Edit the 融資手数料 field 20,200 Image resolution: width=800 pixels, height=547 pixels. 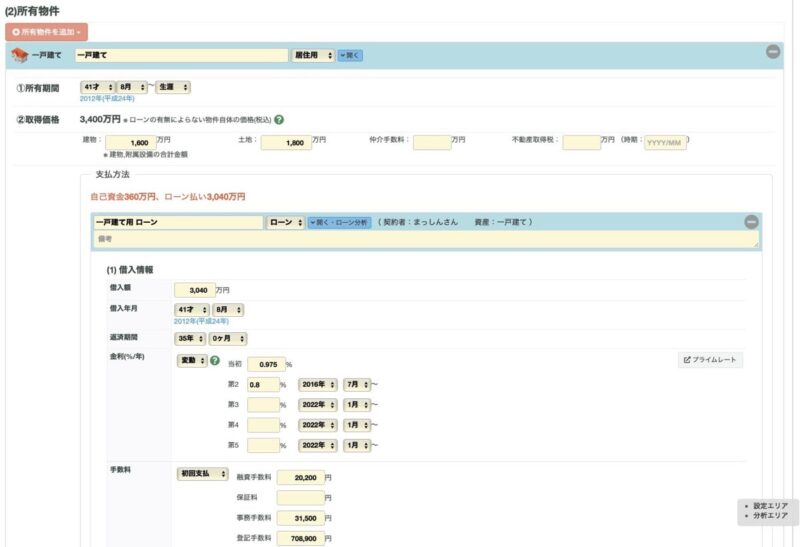[x=301, y=478]
